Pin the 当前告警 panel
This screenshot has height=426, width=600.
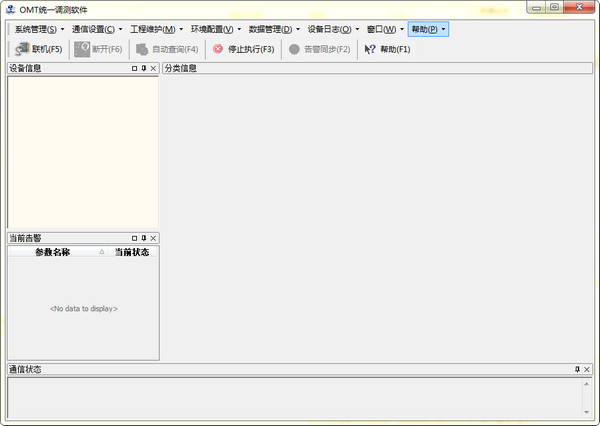144,238
